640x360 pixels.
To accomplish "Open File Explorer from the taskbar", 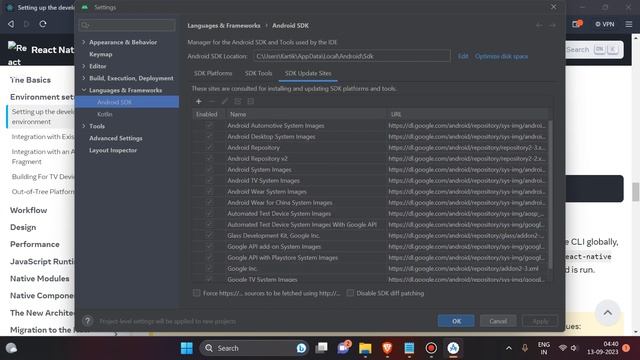I will pyautogui.click(x=365, y=348).
